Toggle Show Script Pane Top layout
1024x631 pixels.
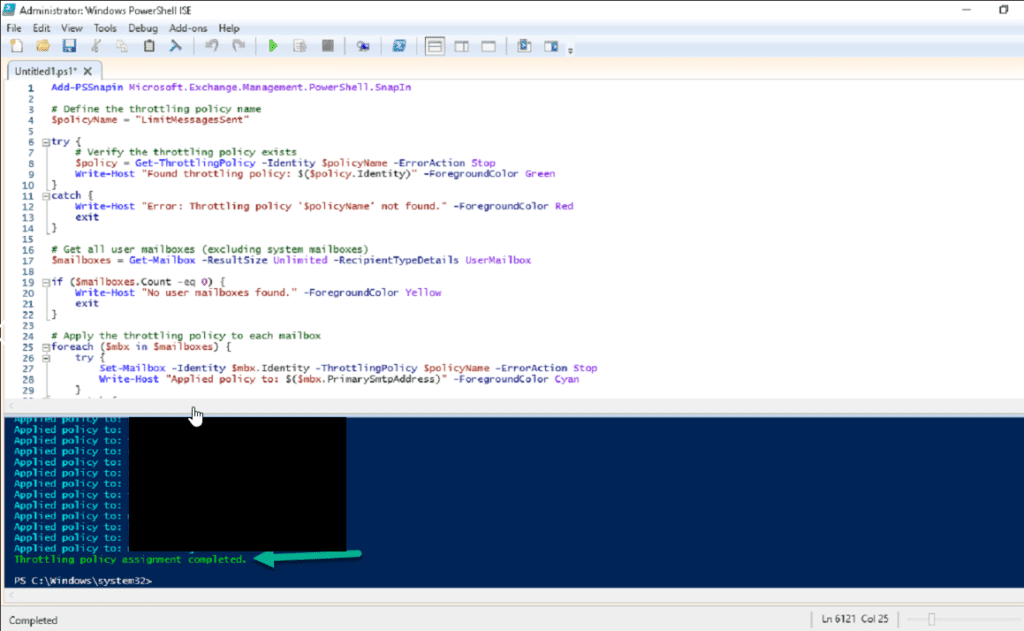click(x=435, y=46)
